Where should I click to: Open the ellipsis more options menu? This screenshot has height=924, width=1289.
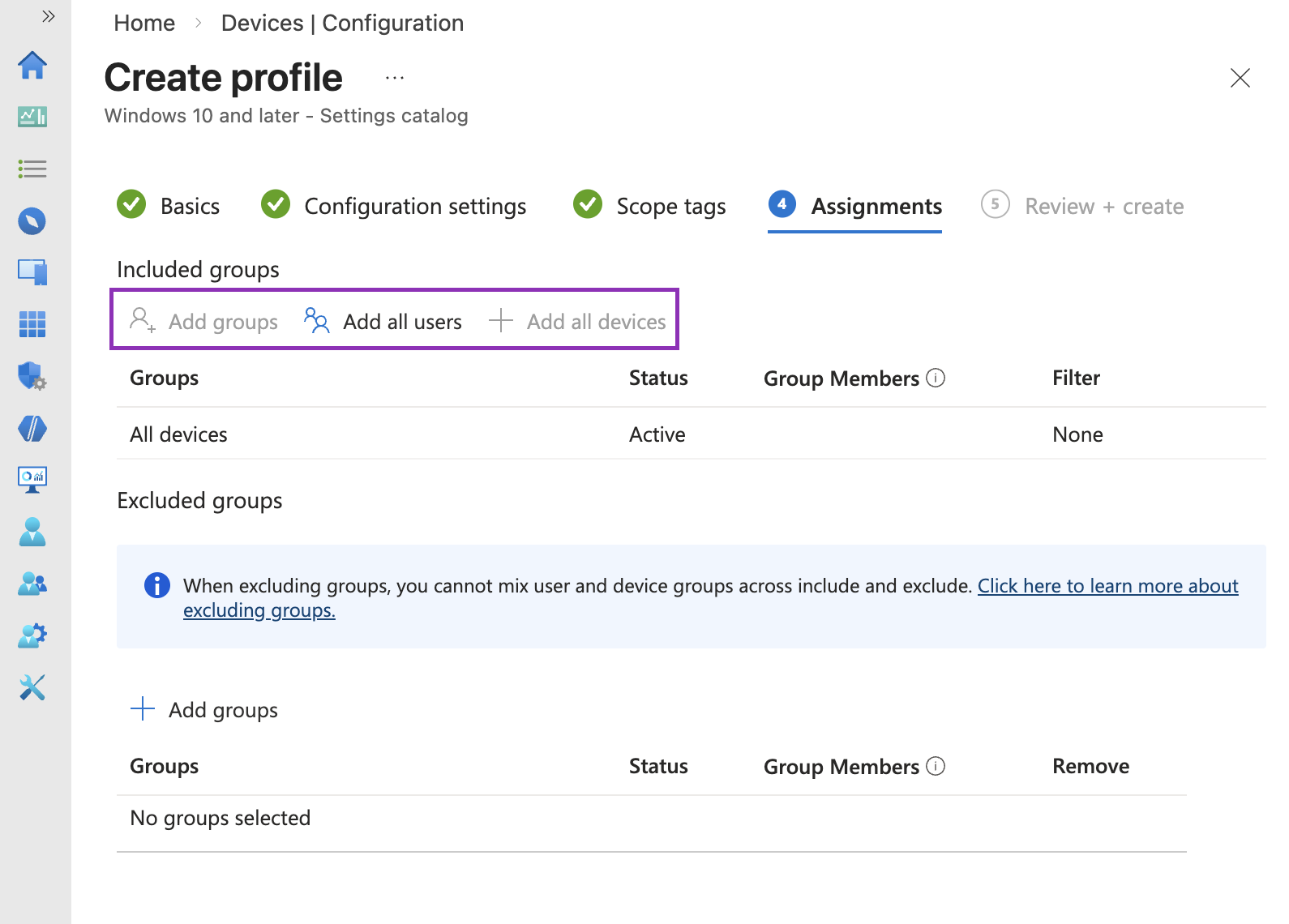point(395,78)
